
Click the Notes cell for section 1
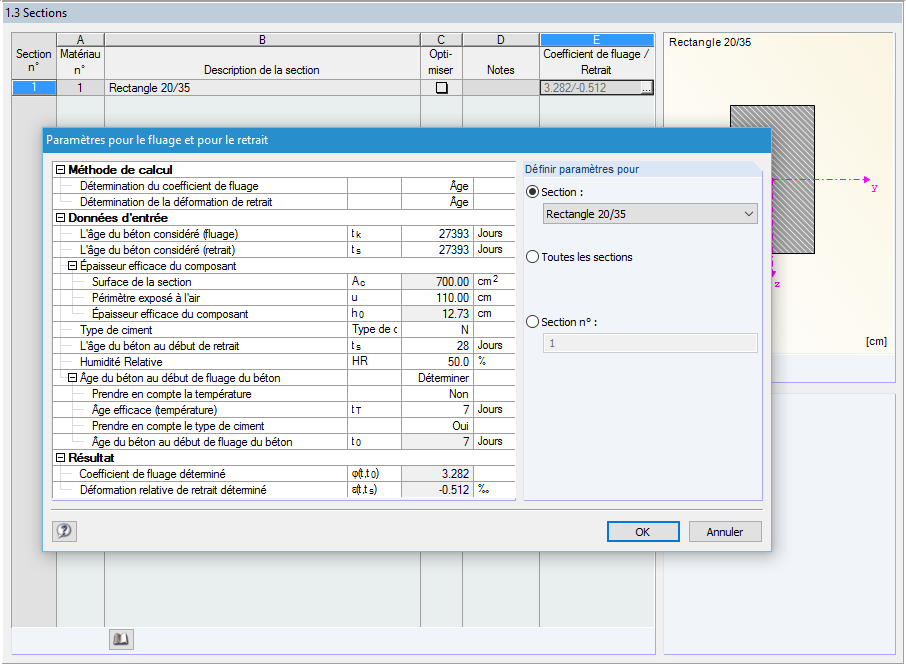(501, 88)
